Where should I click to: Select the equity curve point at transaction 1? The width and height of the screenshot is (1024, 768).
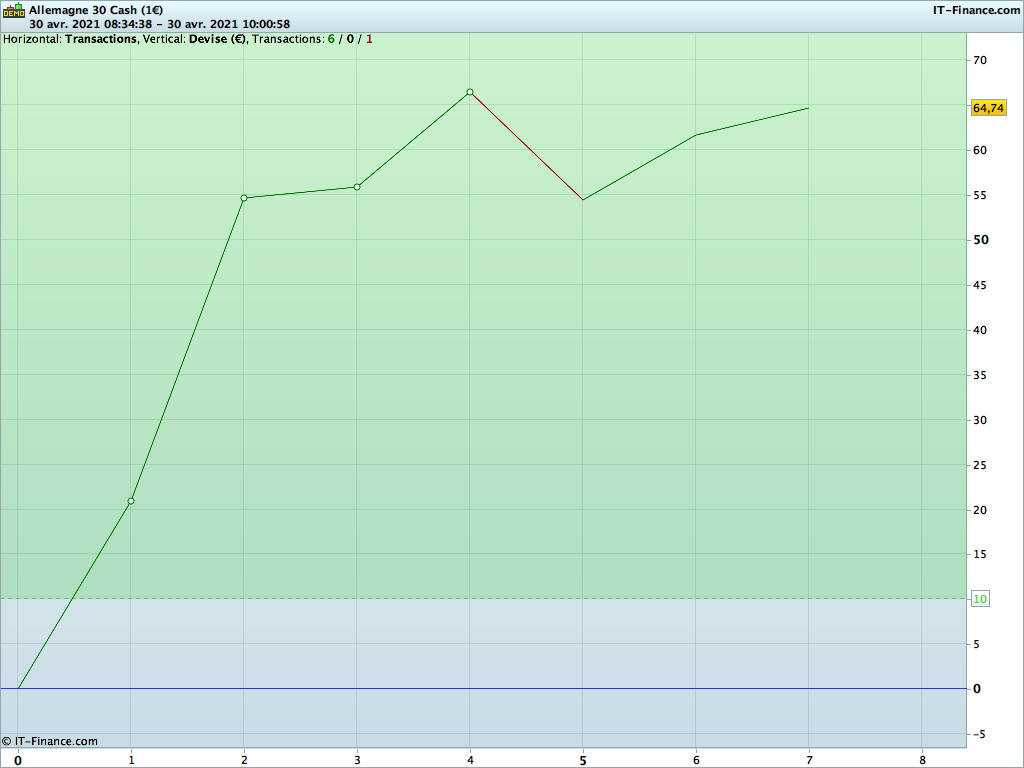tap(131, 501)
